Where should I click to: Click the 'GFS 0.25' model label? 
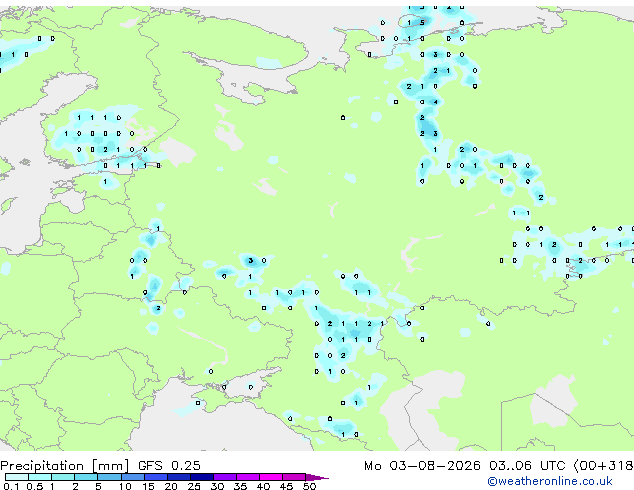169,466
